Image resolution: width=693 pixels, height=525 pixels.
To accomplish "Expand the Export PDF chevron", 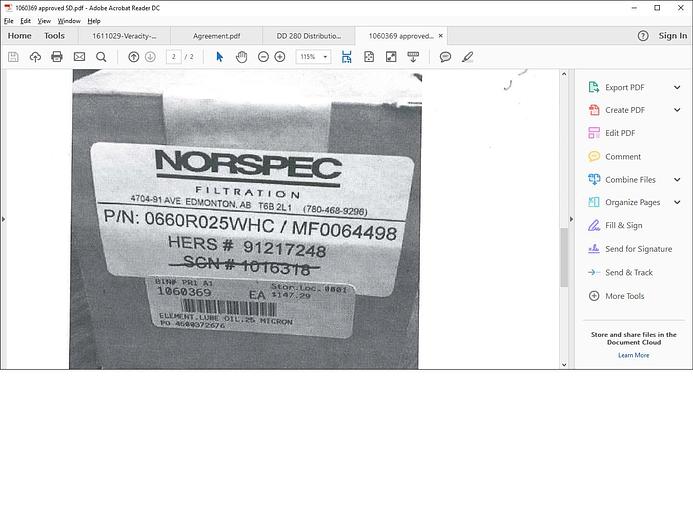I will pyautogui.click(x=677, y=88).
